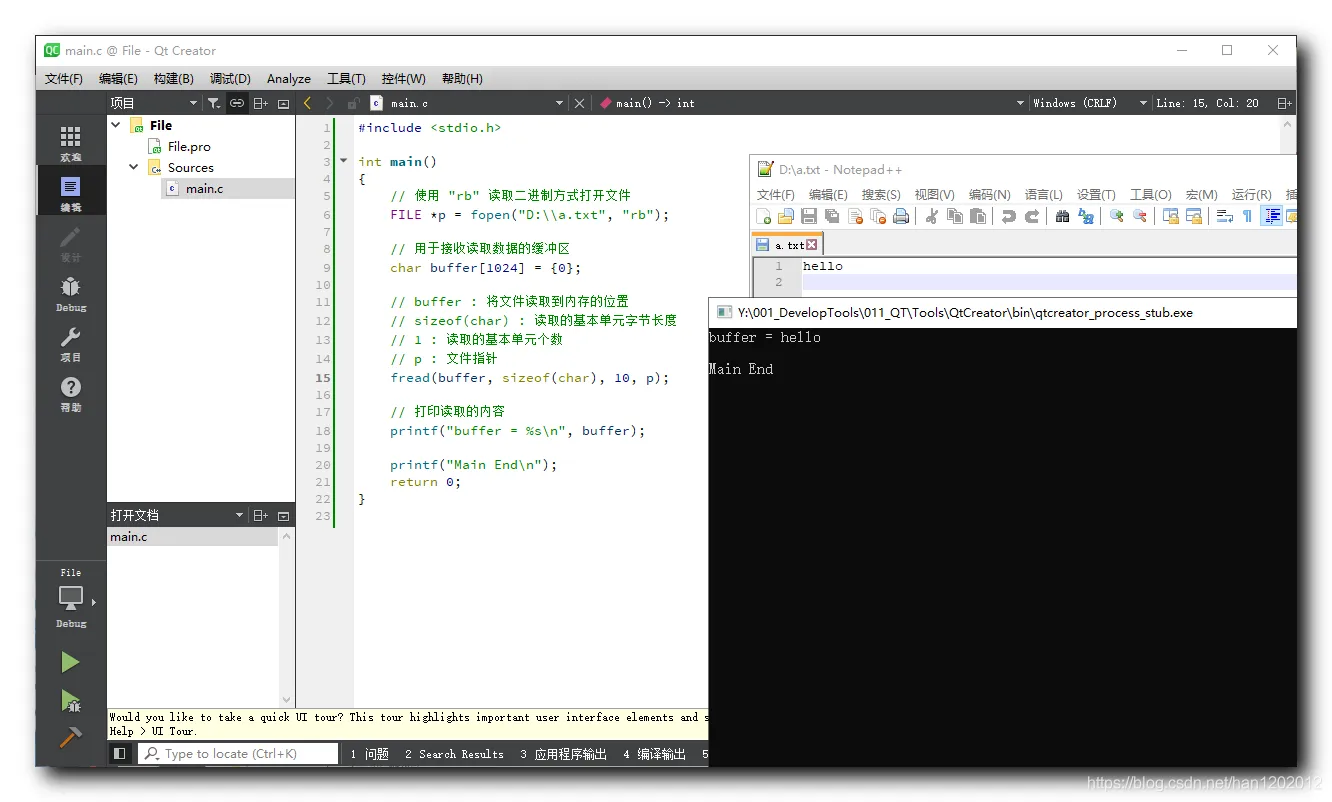Viewport: 1332px width, 802px height.
Task: Toggle Word Wrap in Notepad++ toolbar
Action: click(1225, 216)
